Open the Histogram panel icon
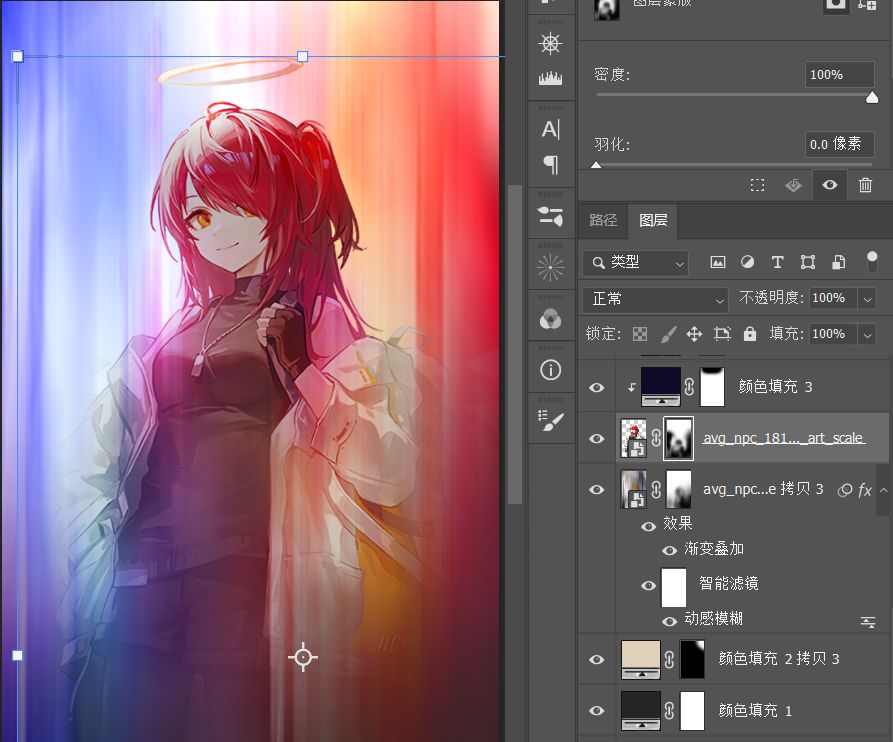Image resolution: width=893 pixels, height=742 pixels. pyautogui.click(x=550, y=78)
